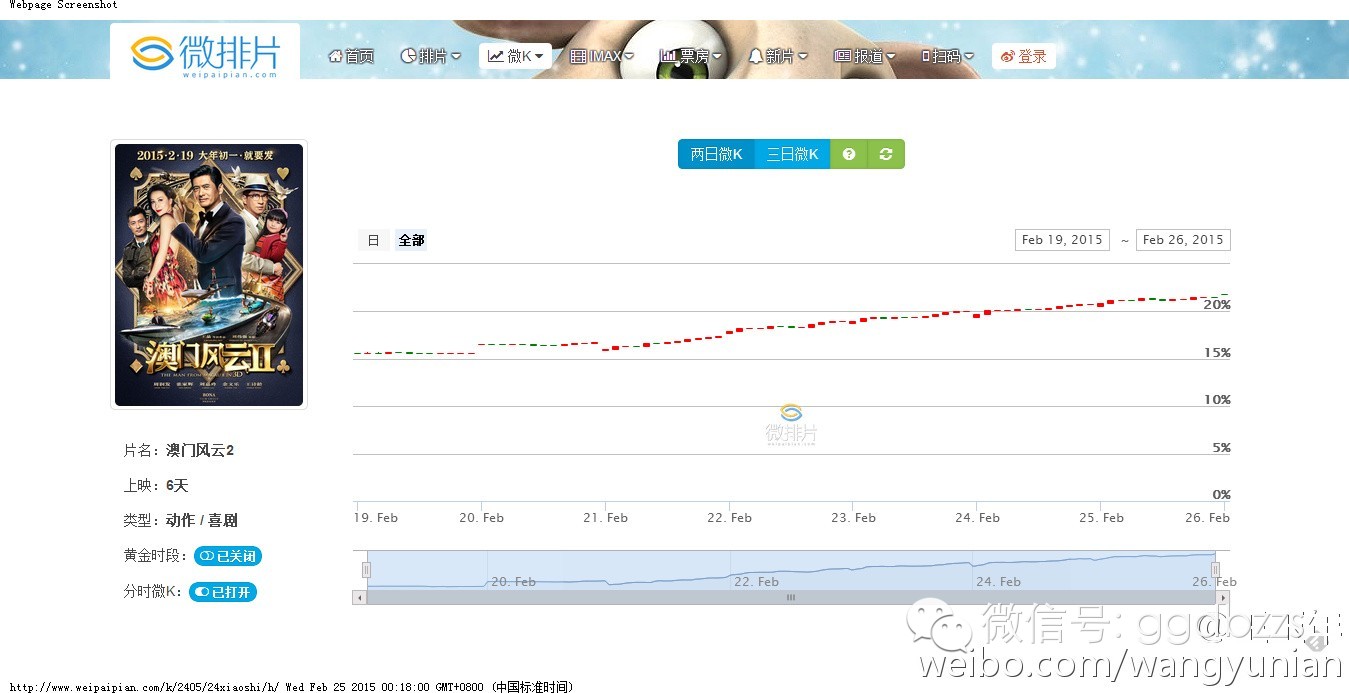The height and width of the screenshot is (693, 1349).
Task: Click the green refresh icon
Action: click(886, 154)
